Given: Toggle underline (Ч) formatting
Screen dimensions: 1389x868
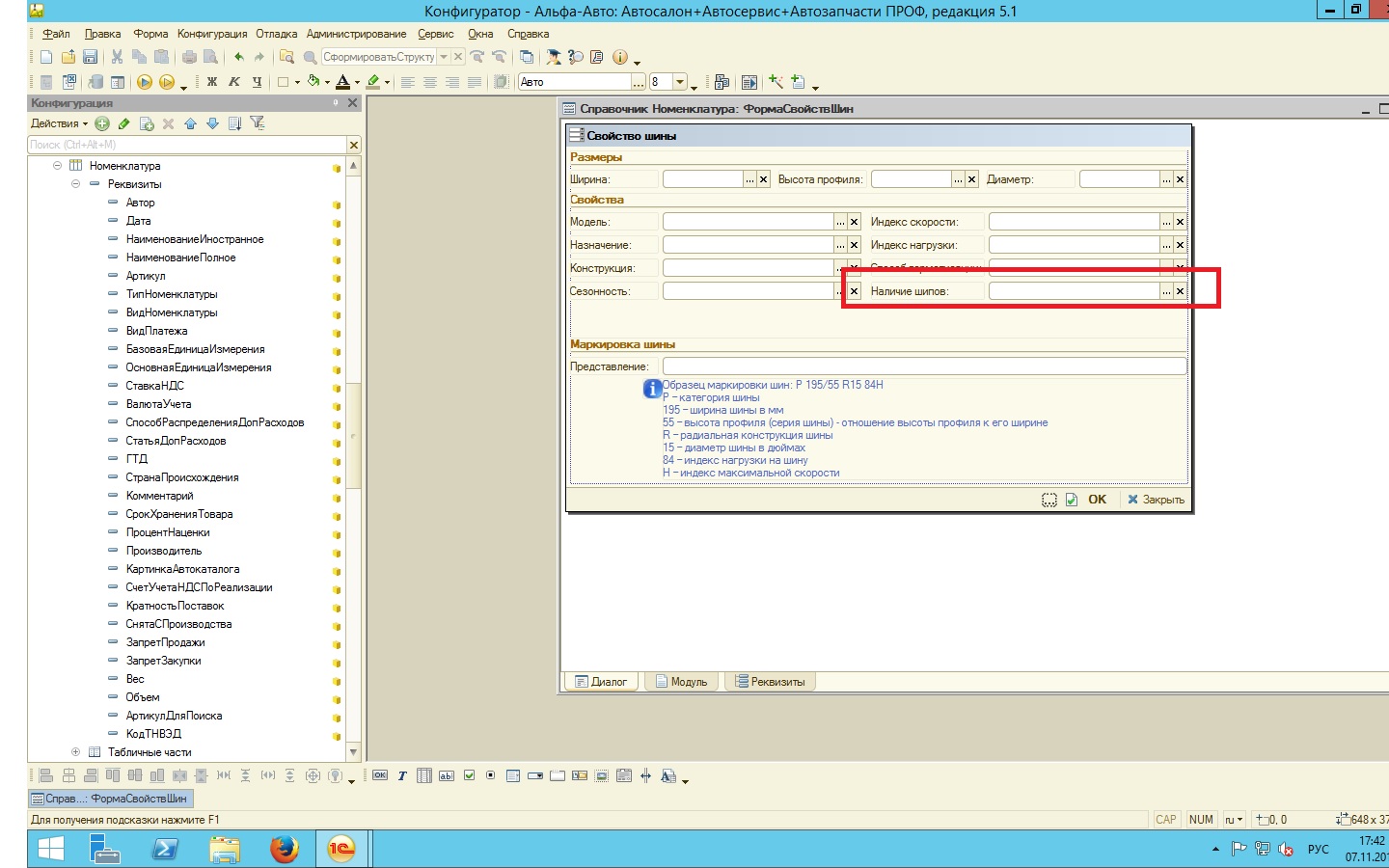Looking at the screenshot, I should point(257,82).
